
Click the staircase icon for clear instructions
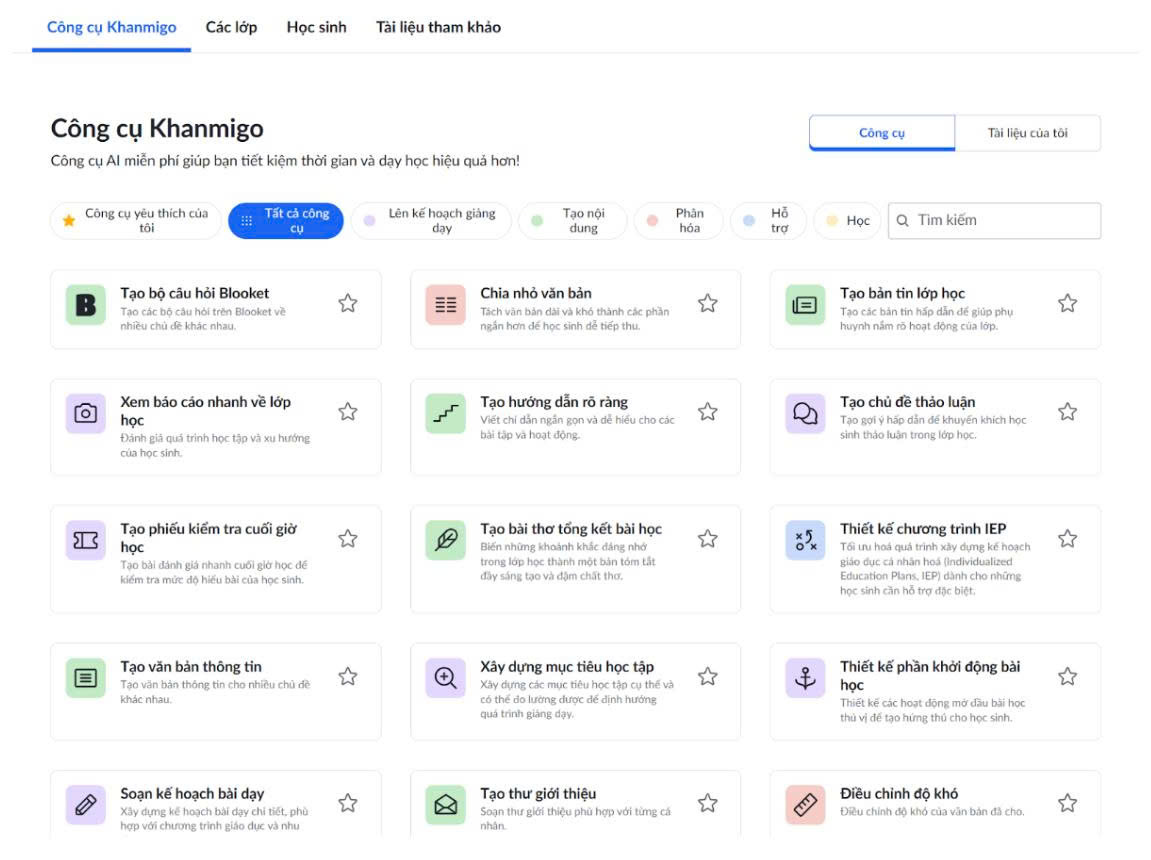tap(445, 414)
